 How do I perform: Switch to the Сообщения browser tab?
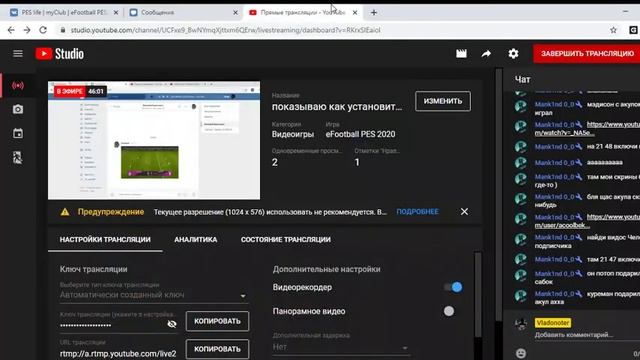click(184, 13)
